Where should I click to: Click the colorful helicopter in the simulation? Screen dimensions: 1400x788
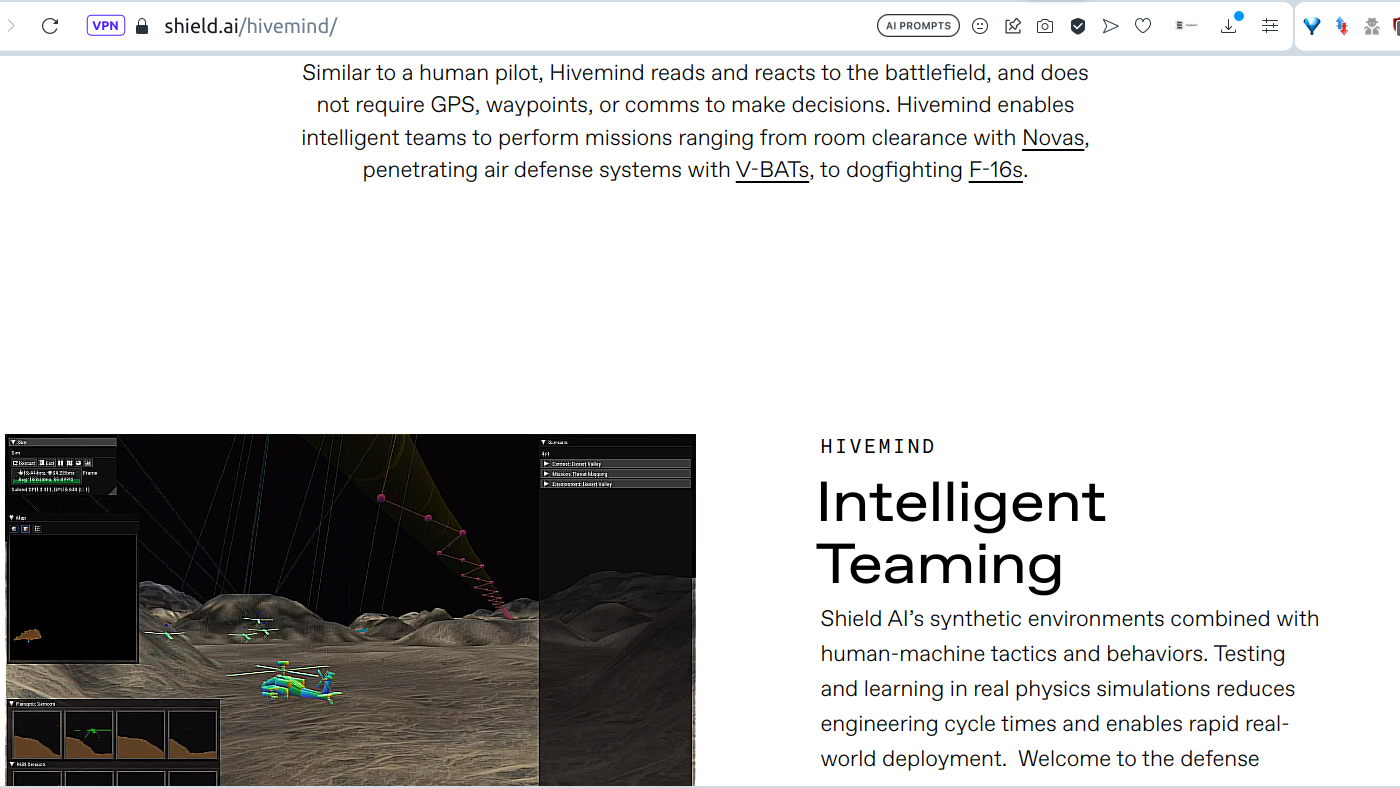295,683
